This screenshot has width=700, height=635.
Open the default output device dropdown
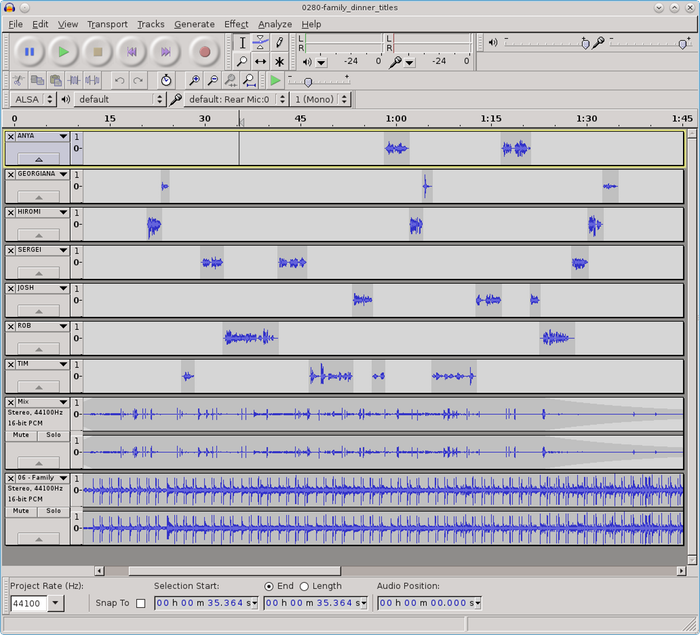click(x=120, y=99)
